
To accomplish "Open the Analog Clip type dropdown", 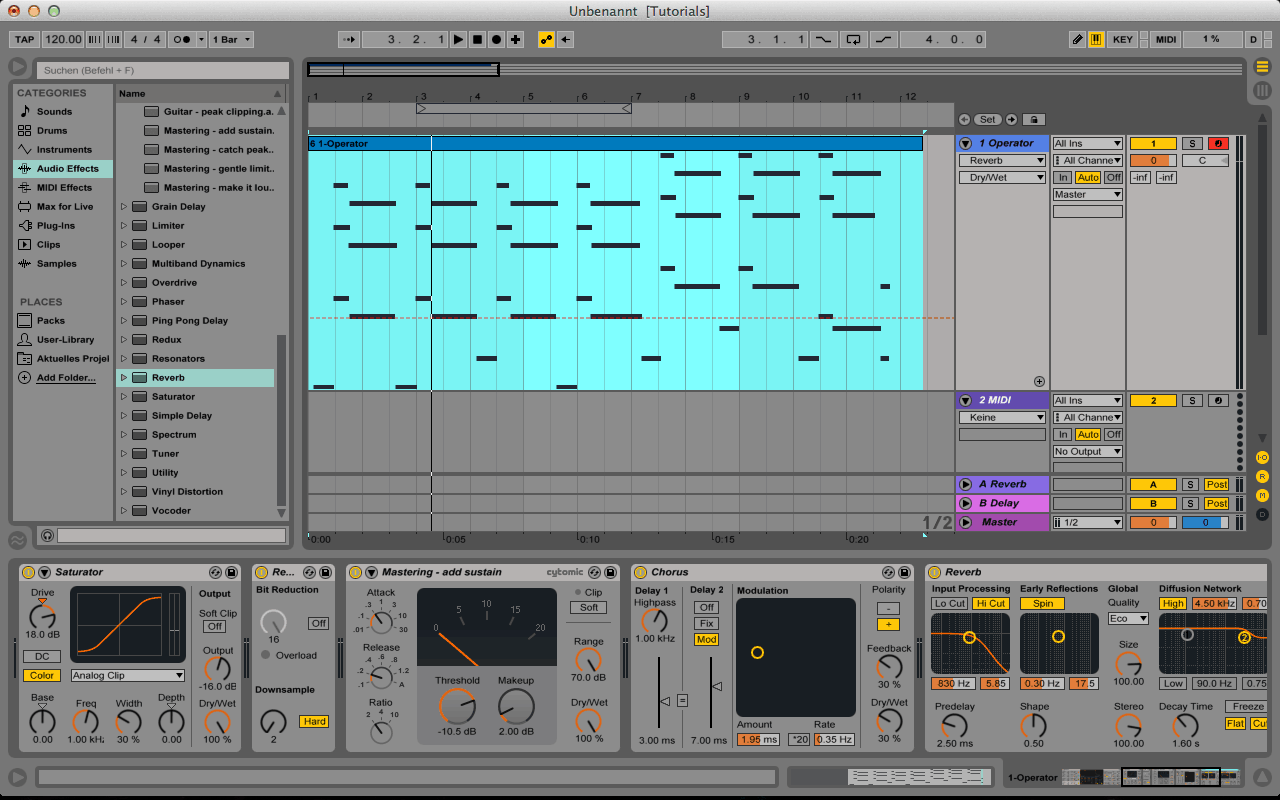I will click(x=127, y=675).
